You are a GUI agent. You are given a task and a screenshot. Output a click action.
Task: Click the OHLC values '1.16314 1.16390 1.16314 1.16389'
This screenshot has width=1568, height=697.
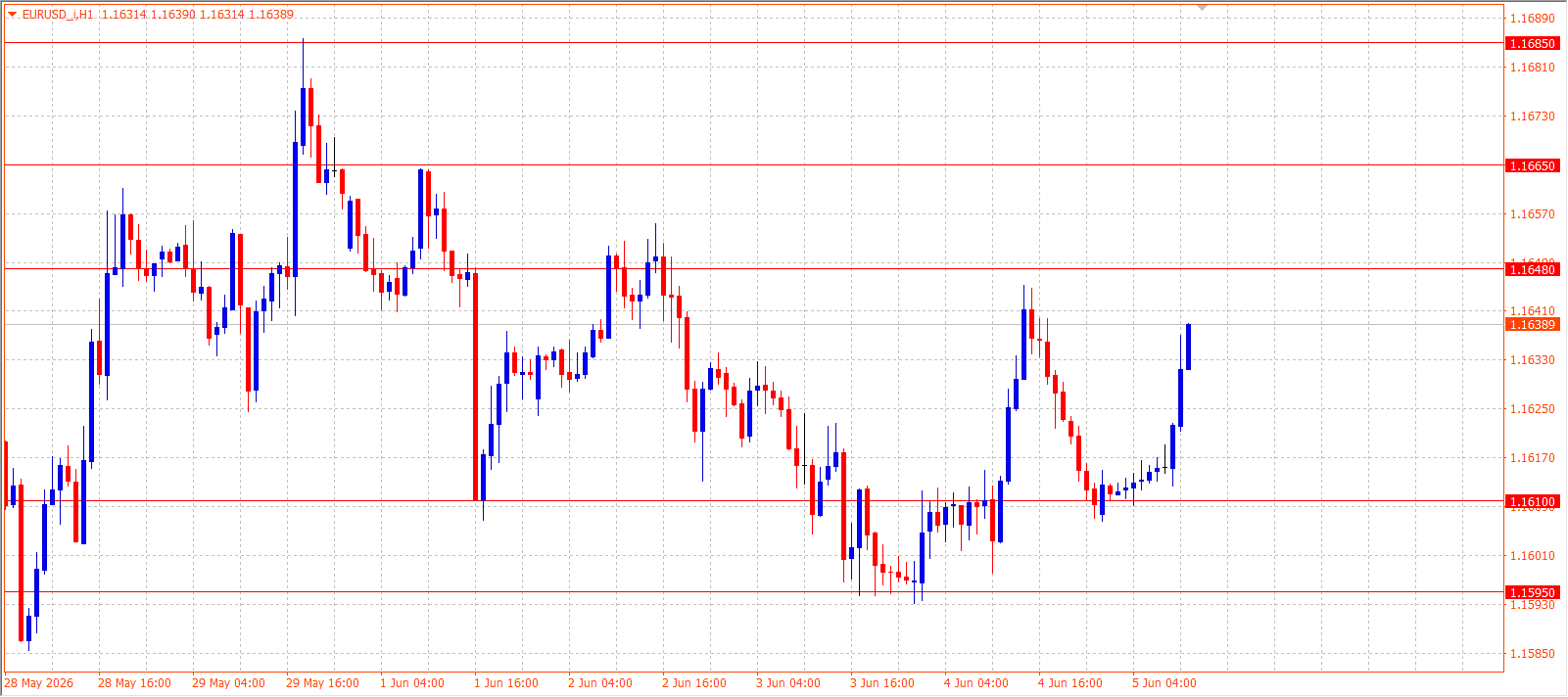(x=198, y=15)
